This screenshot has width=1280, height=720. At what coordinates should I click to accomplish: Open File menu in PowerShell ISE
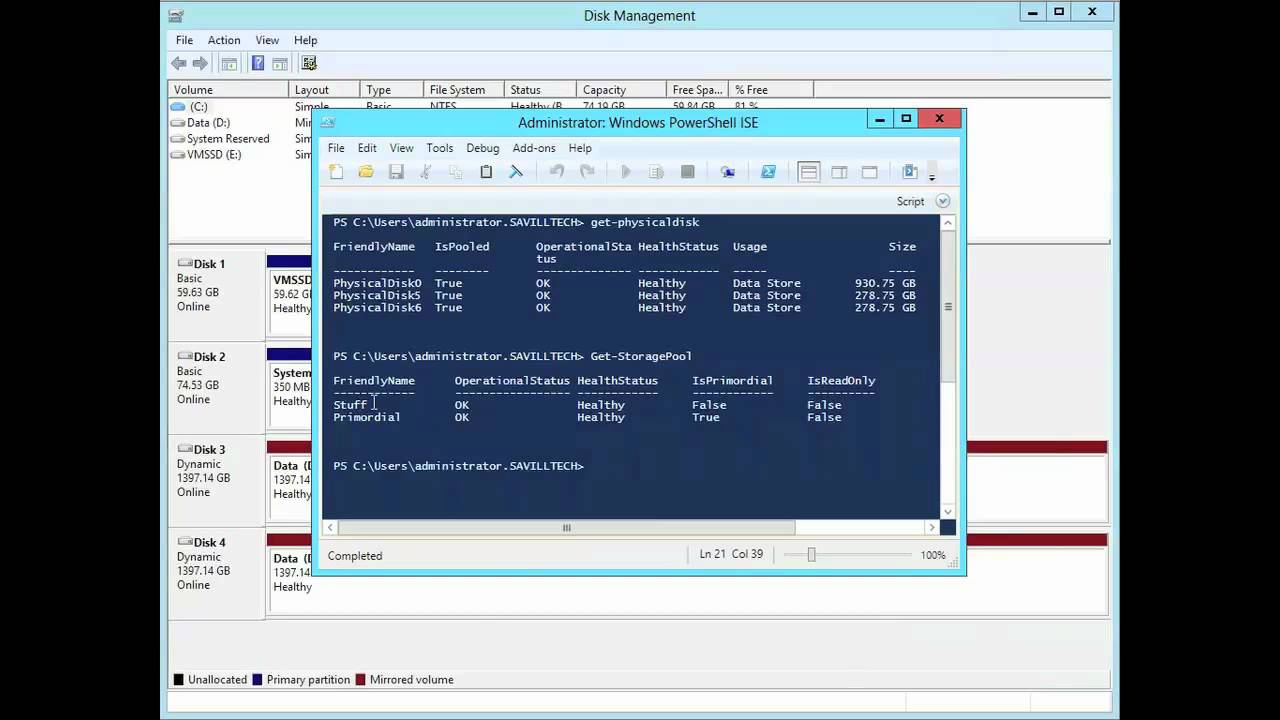[336, 148]
